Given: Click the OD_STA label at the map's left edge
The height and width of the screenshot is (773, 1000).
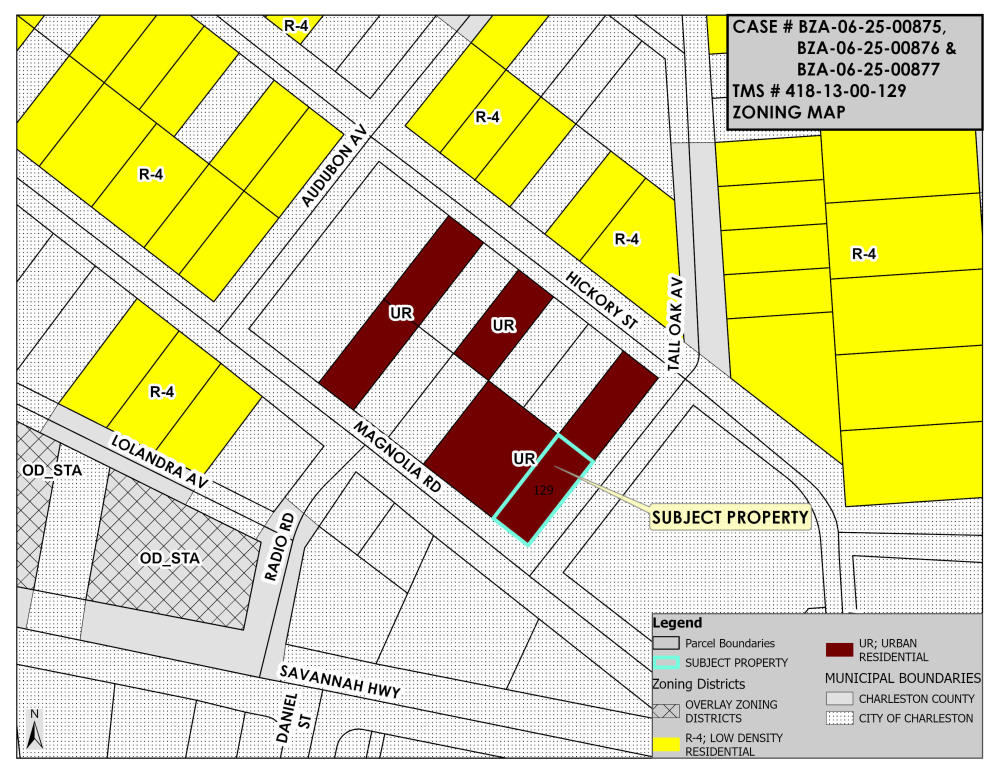Looking at the screenshot, I should (52, 471).
